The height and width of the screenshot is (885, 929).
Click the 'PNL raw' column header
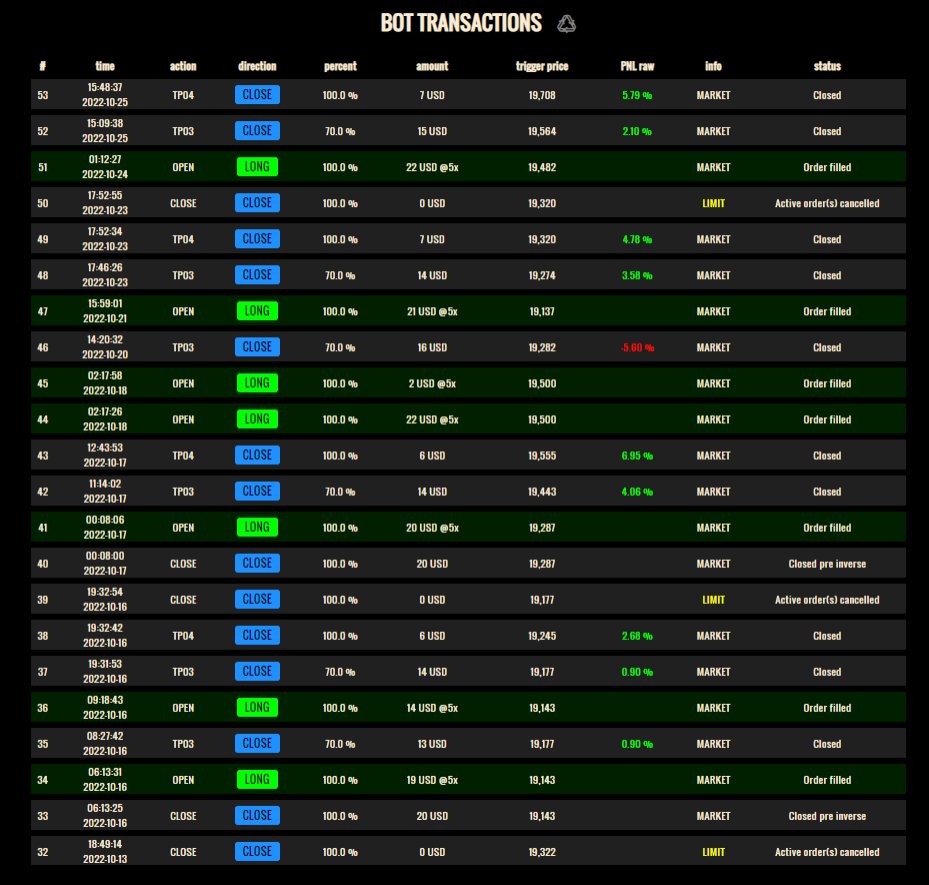point(638,66)
